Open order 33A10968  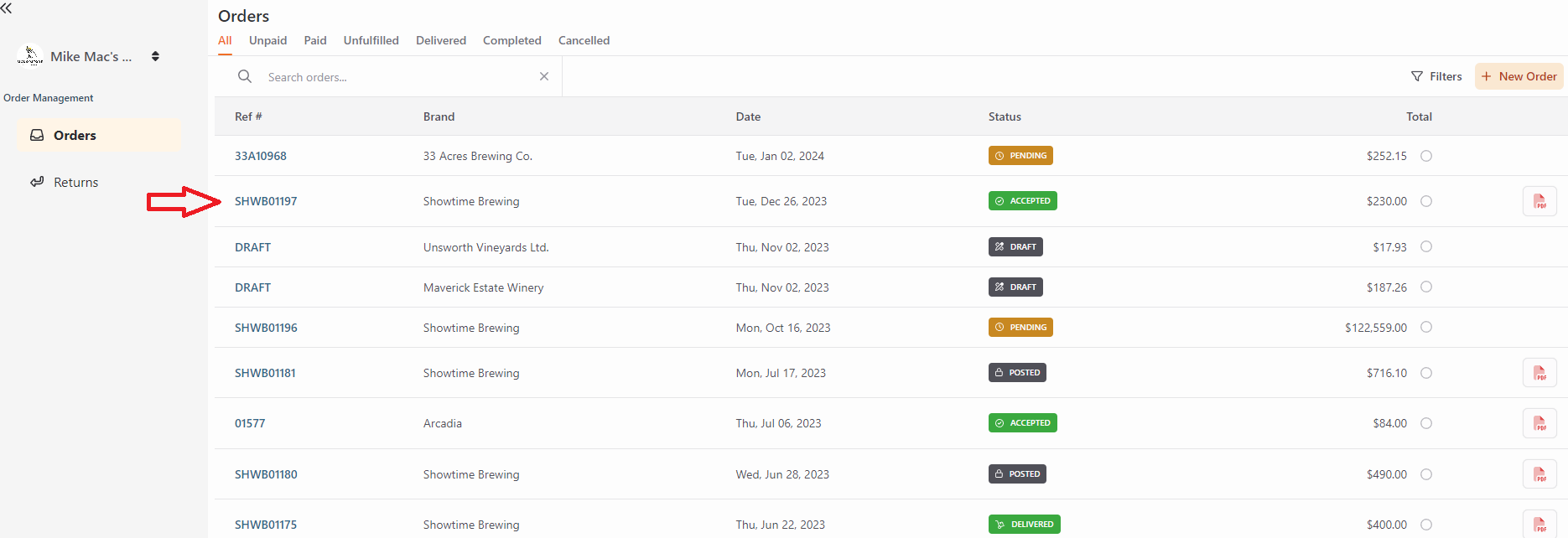(x=261, y=156)
